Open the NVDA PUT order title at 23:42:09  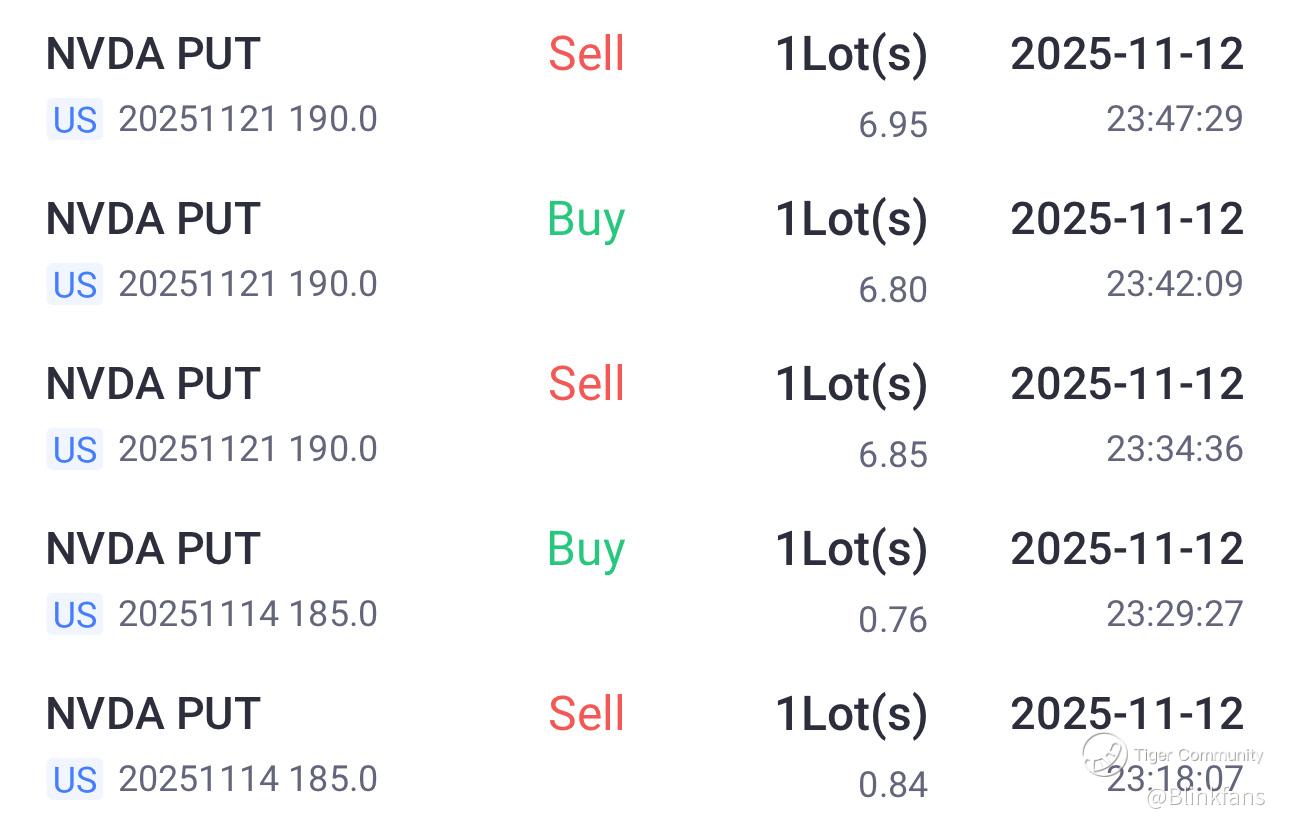[x=153, y=219]
